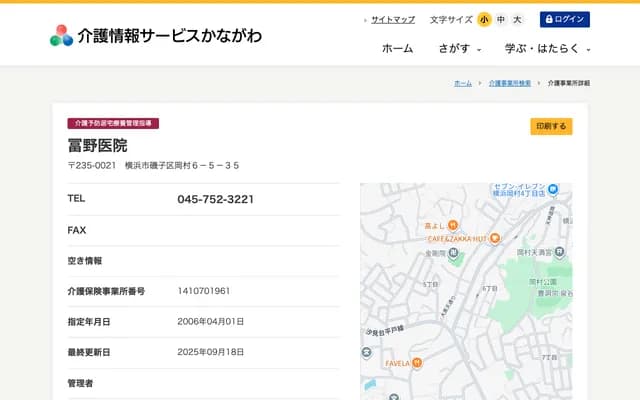Set text size to 大
Image resolution: width=640 pixels, height=400 pixels.
[517, 20]
